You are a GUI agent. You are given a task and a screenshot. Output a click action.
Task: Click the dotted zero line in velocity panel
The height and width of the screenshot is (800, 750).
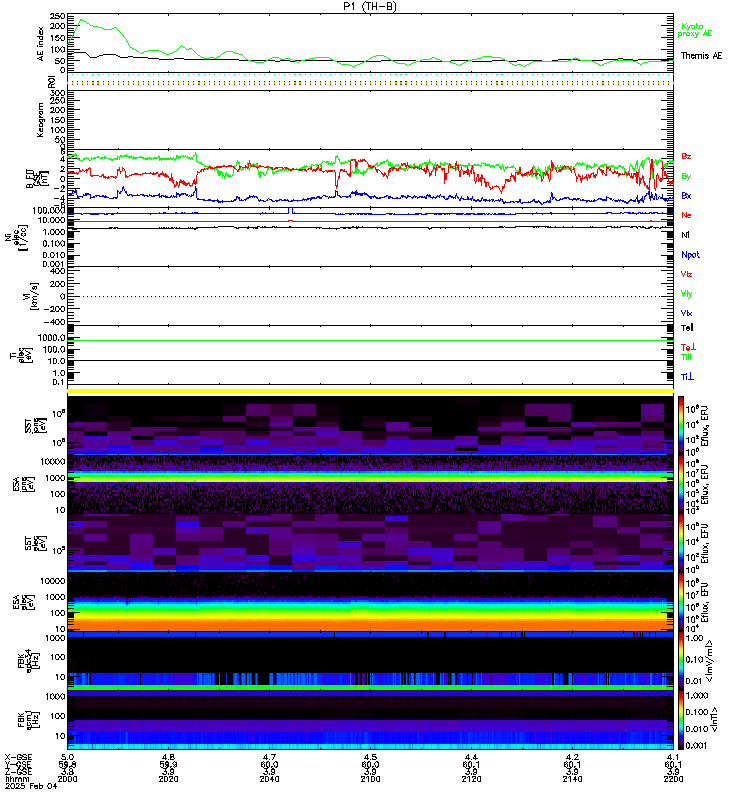click(370, 296)
